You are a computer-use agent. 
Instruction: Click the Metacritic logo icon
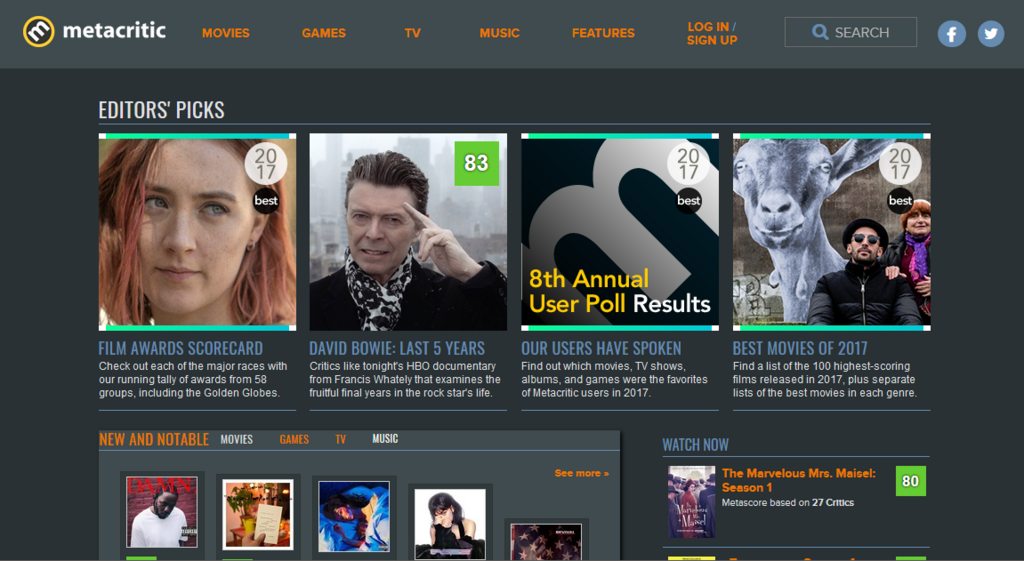pos(39,31)
